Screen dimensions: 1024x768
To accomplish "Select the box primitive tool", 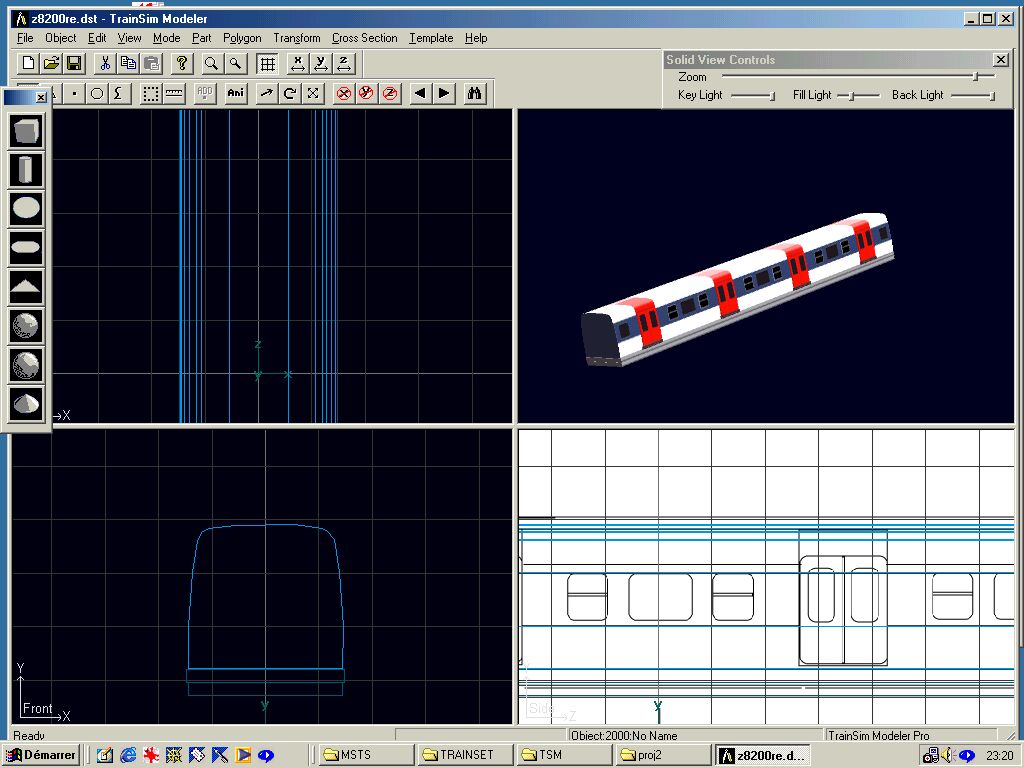I will [x=26, y=131].
